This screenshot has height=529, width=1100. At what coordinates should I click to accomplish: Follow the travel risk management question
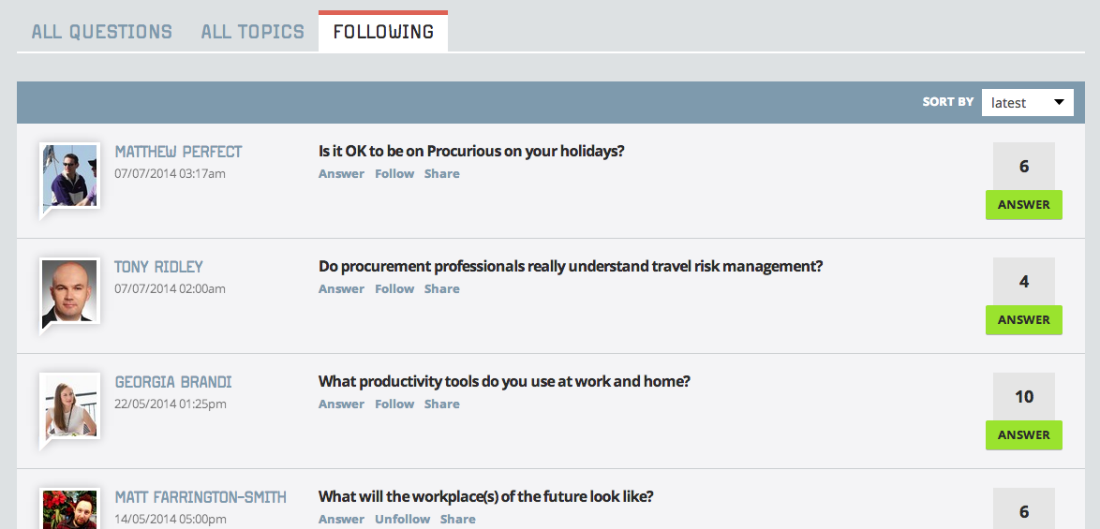pos(394,289)
